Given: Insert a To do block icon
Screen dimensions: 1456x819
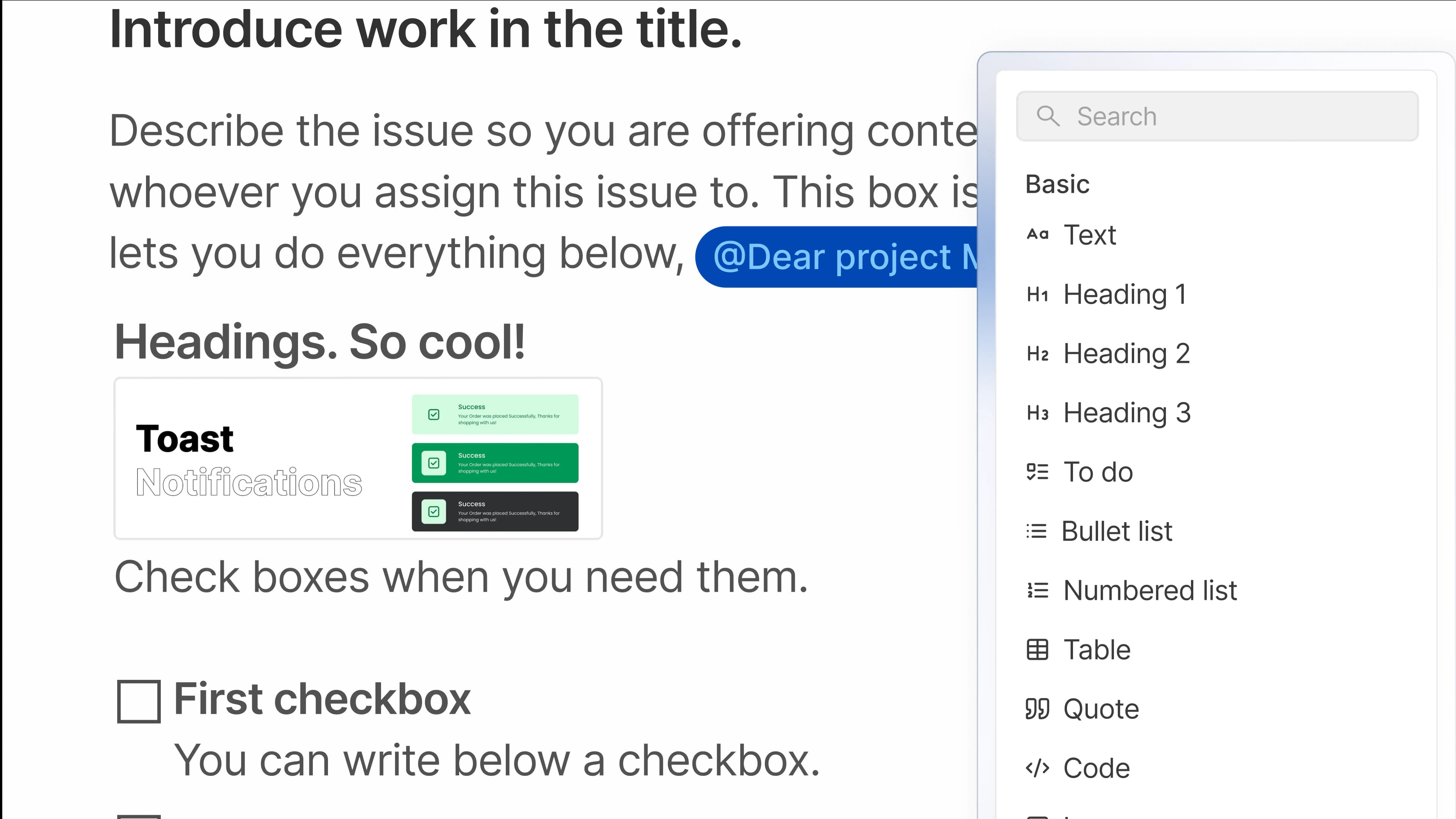Looking at the screenshot, I should coord(1037,472).
